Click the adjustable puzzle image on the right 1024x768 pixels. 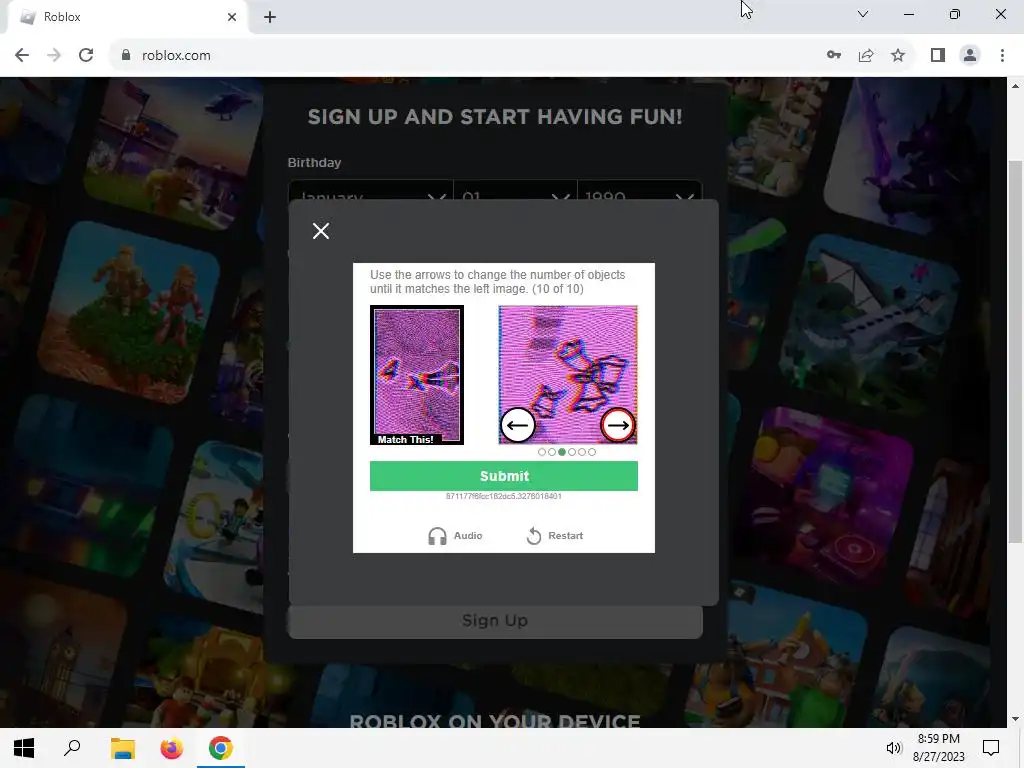[568, 375]
